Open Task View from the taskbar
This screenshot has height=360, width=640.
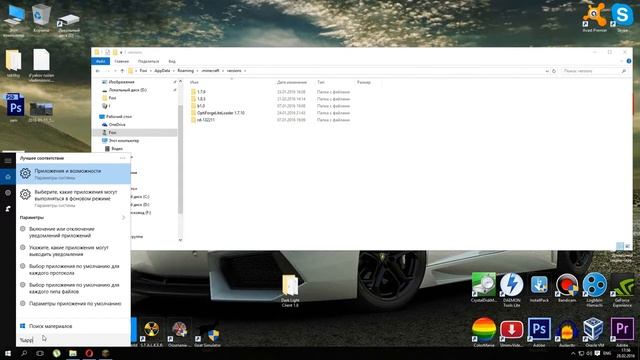[40, 353]
